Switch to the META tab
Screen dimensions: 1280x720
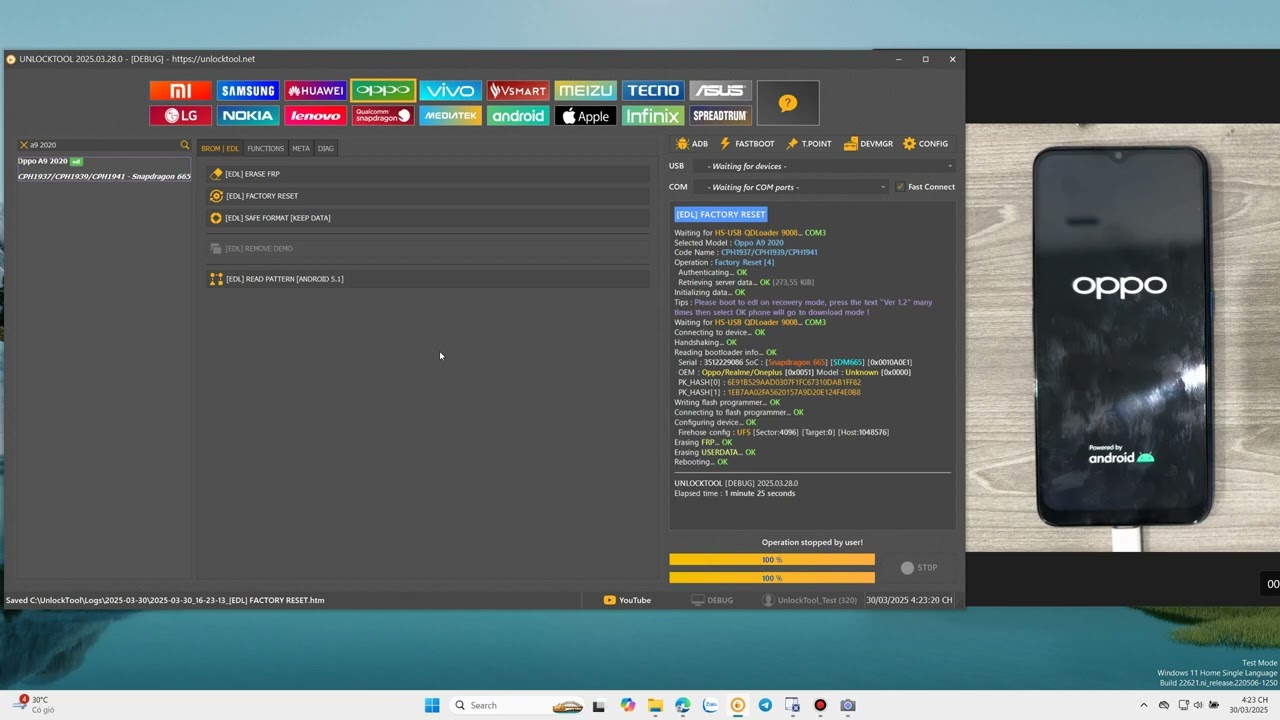[x=301, y=148]
